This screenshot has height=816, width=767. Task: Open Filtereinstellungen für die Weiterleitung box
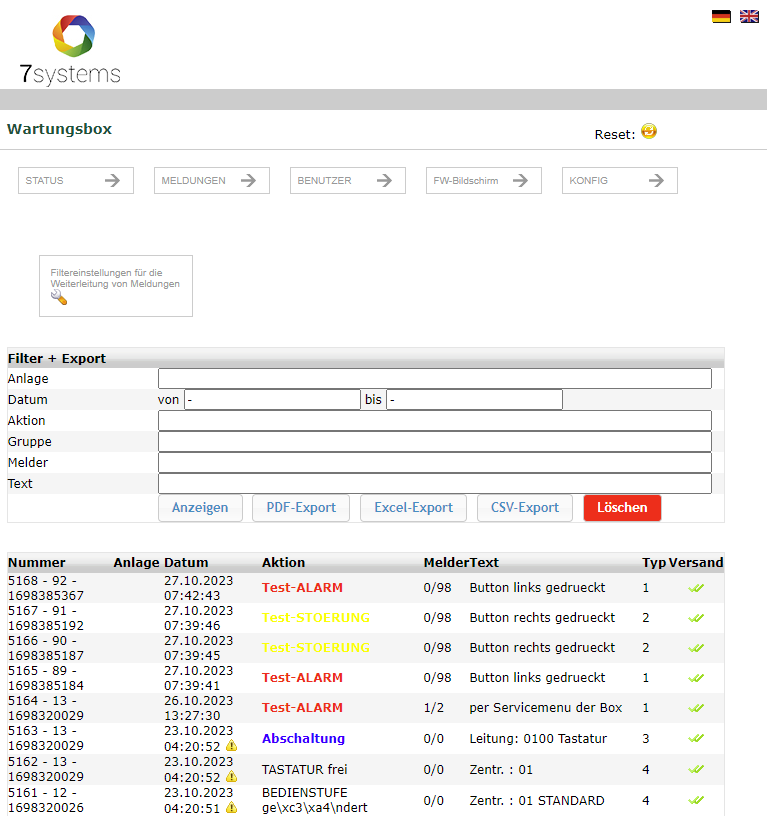116,286
